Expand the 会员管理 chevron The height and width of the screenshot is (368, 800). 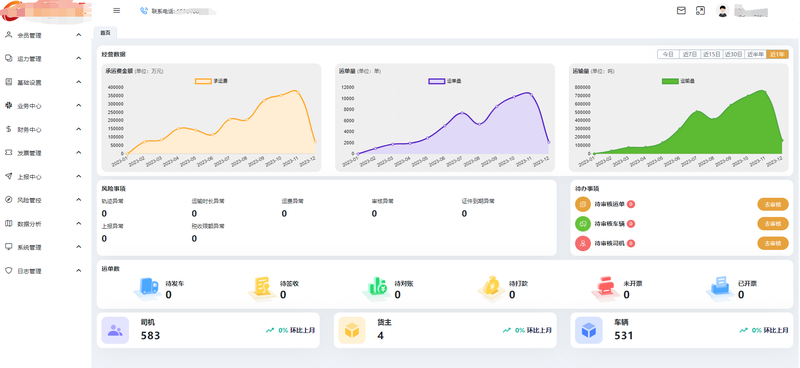[79, 35]
